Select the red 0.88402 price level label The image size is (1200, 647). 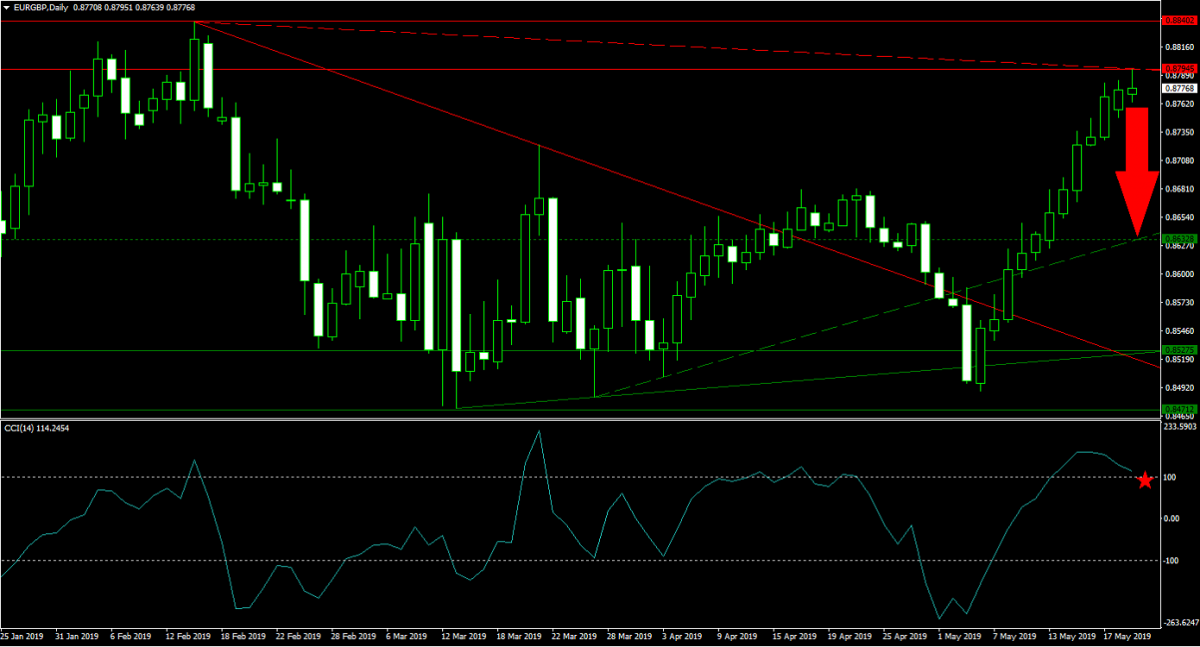click(x=1178, y=20)
